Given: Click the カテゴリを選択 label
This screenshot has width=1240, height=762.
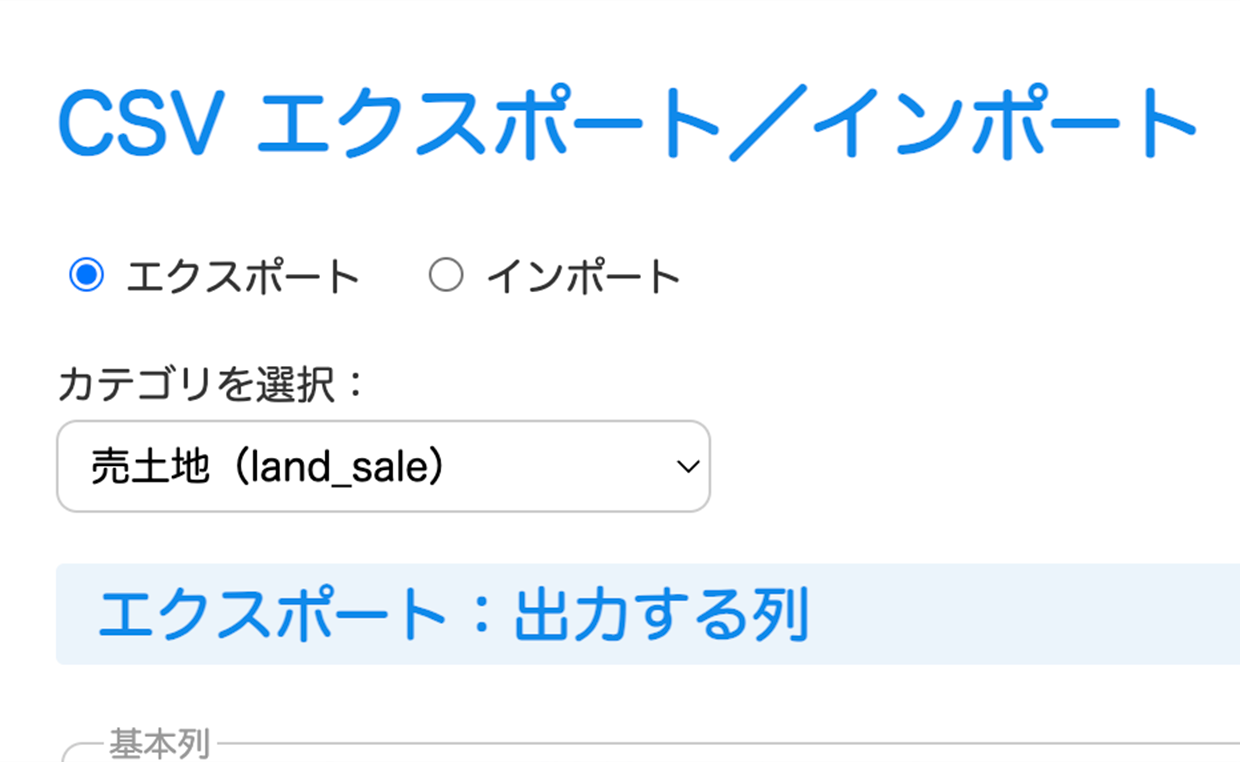Looking at the screenshot, I should tap(195, 385).
